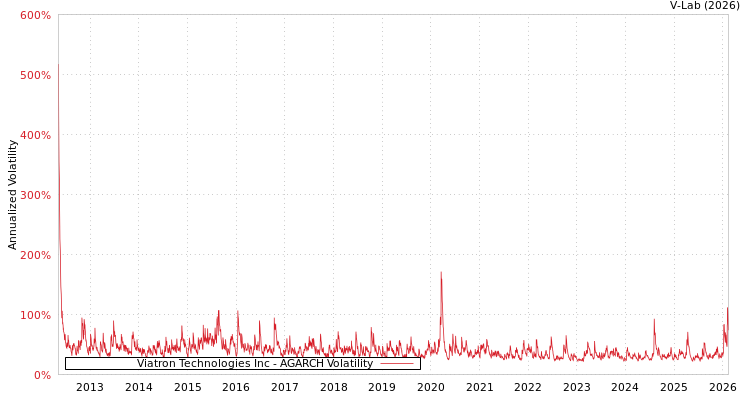
Task: Click the 2019 x-axis label
Action: 382,387
